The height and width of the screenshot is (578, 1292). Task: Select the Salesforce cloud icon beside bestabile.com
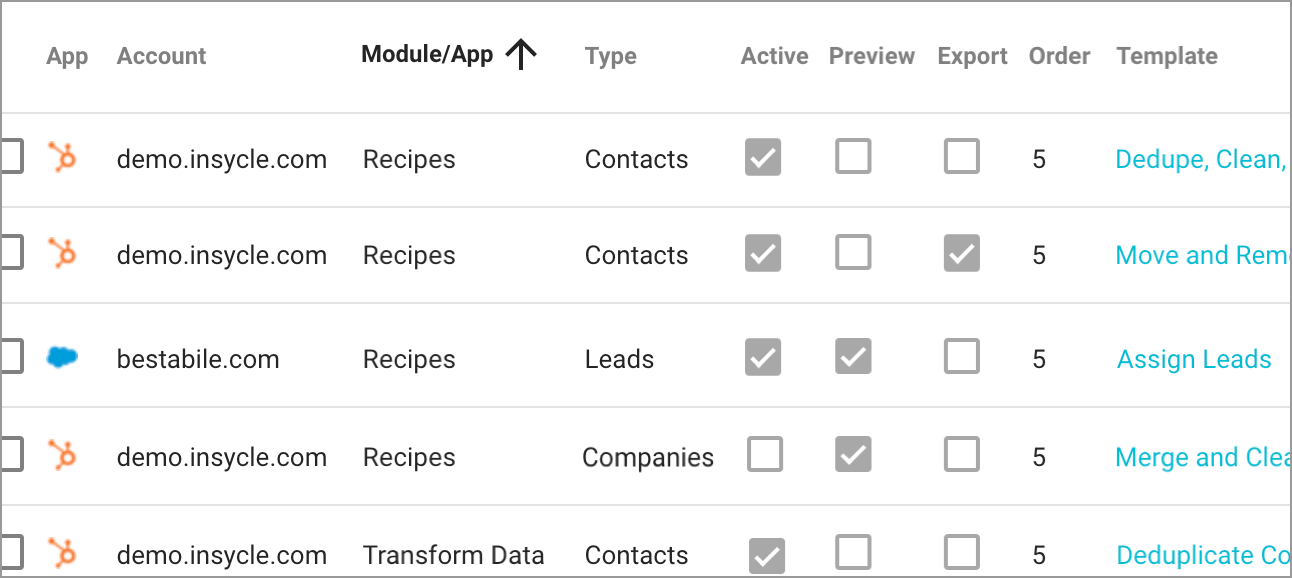click(x=62, y=357)
